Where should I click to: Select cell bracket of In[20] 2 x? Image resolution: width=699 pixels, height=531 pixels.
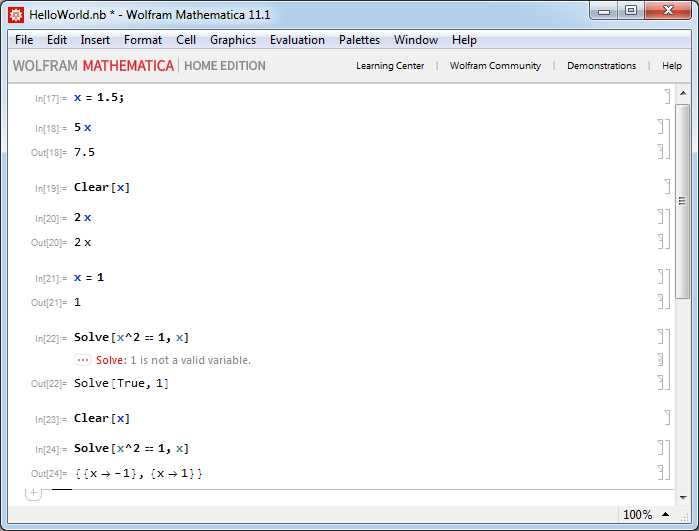[661, 217]
